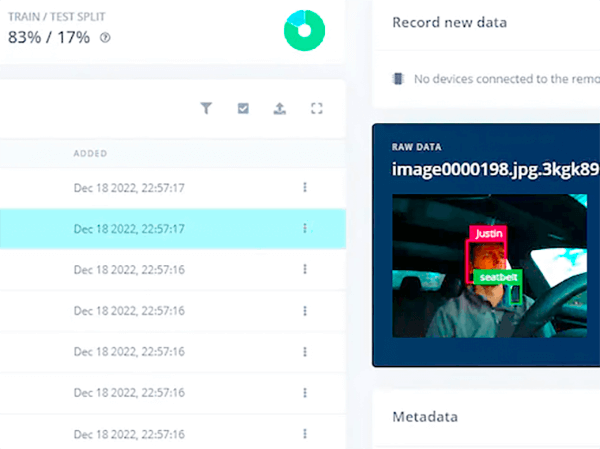Click the device icon in Record new data
Screen dimensions: 600x449
pos(399,79)
